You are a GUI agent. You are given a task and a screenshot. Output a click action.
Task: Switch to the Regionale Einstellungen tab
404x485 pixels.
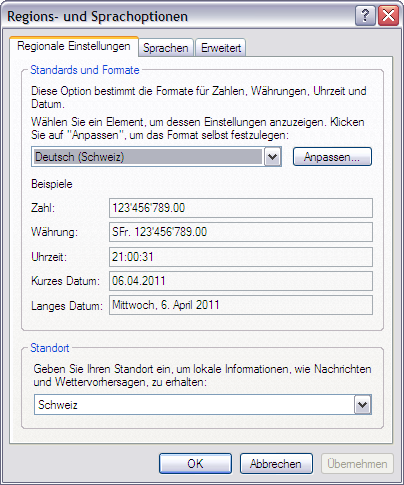click(x=74, y=46)
